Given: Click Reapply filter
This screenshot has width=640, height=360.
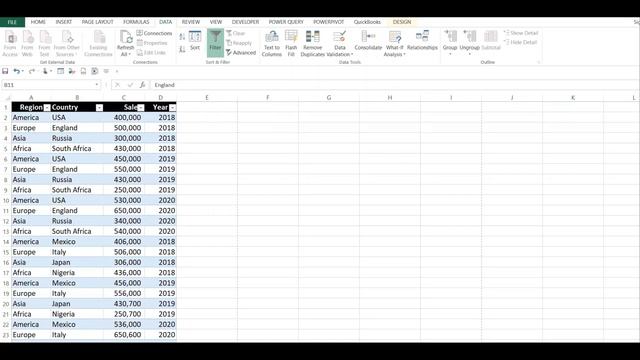Looking at the screenshot, I should click(239, 43).
